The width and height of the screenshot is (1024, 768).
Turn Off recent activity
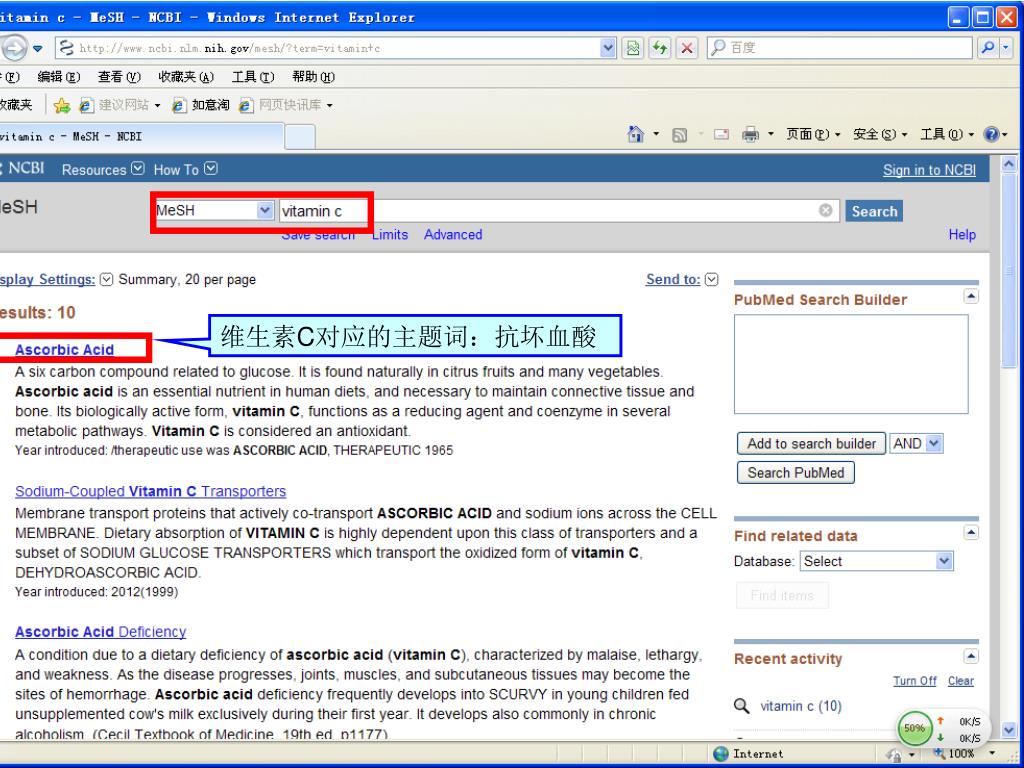click(x=914, y=680)
